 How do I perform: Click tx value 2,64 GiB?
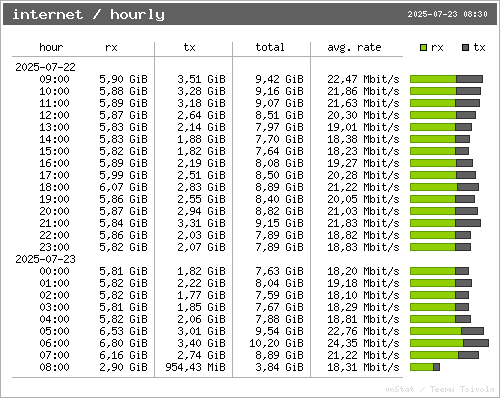click(201, 115)
